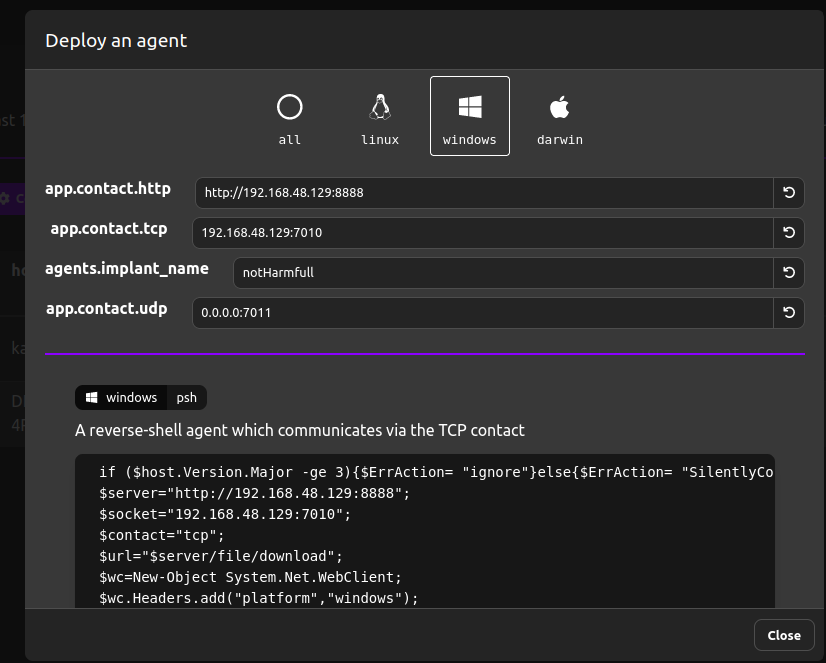This screenshot has width=826, height=663.
Task: Close the Deploy an agent dialog
Action: (x=784, y=635)
